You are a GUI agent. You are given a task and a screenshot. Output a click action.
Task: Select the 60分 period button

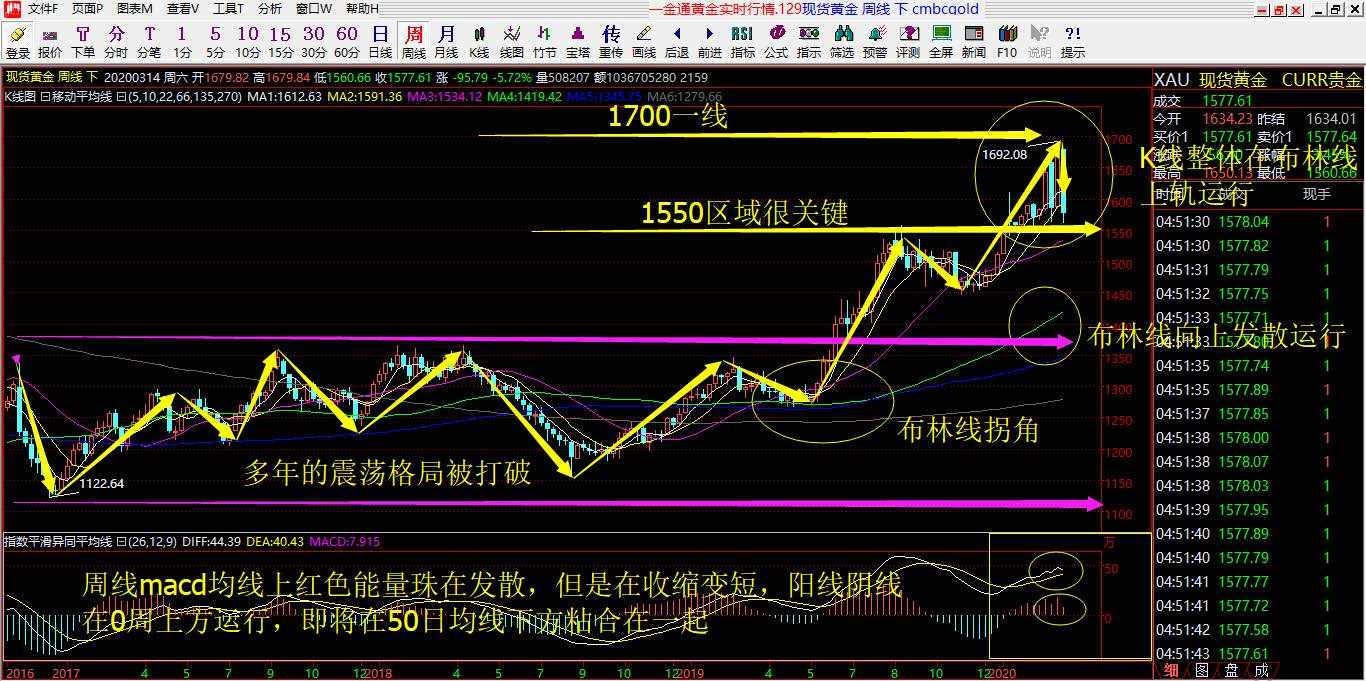click(347, 42)
